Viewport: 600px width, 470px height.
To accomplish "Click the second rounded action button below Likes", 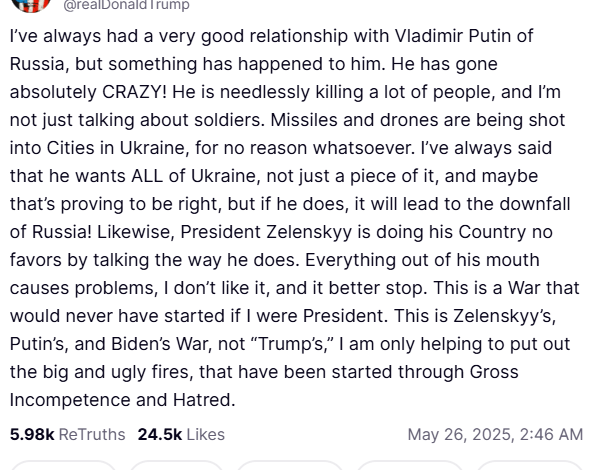I will (176, 465).
